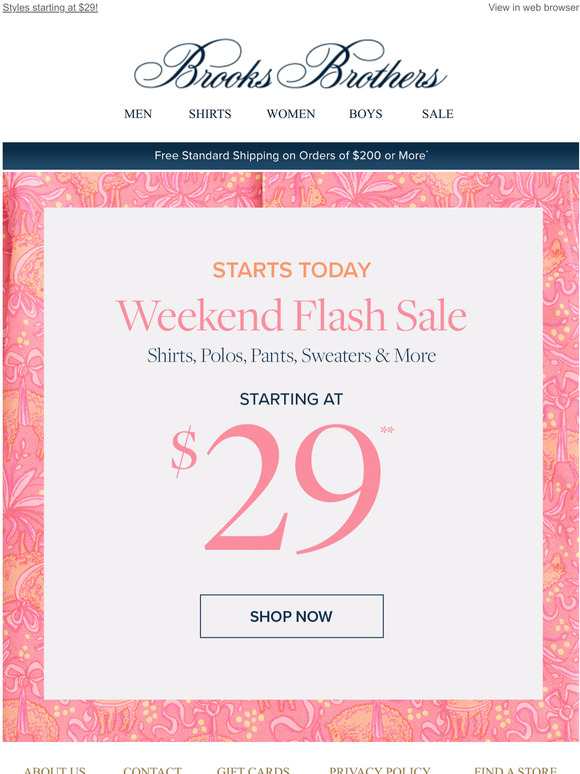The height and width of the screenshot is (774, 580).
Task: Click the large $29 price graphic
Action: coord(282,488)
